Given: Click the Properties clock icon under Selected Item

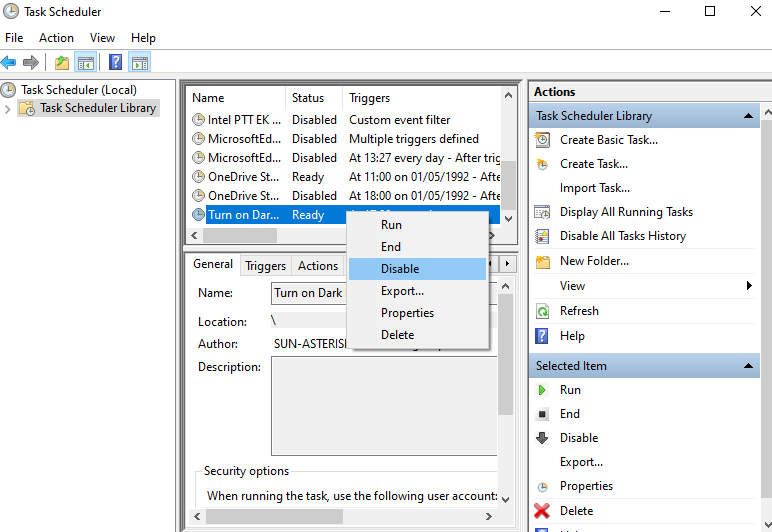Looking at the screenshot, I should pos(542,487).
